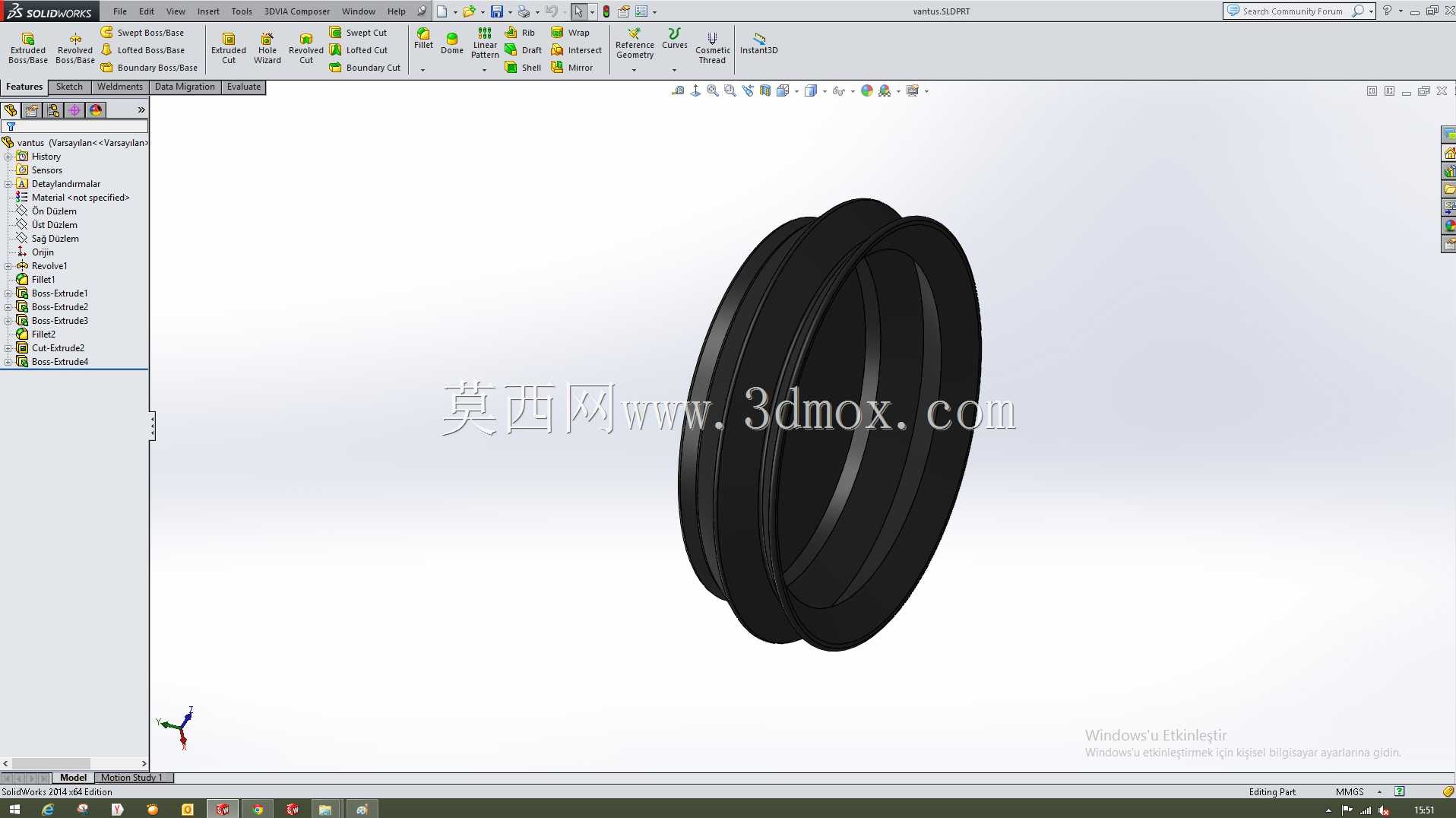Pick the Swept Cut feature

coord(359,33)
